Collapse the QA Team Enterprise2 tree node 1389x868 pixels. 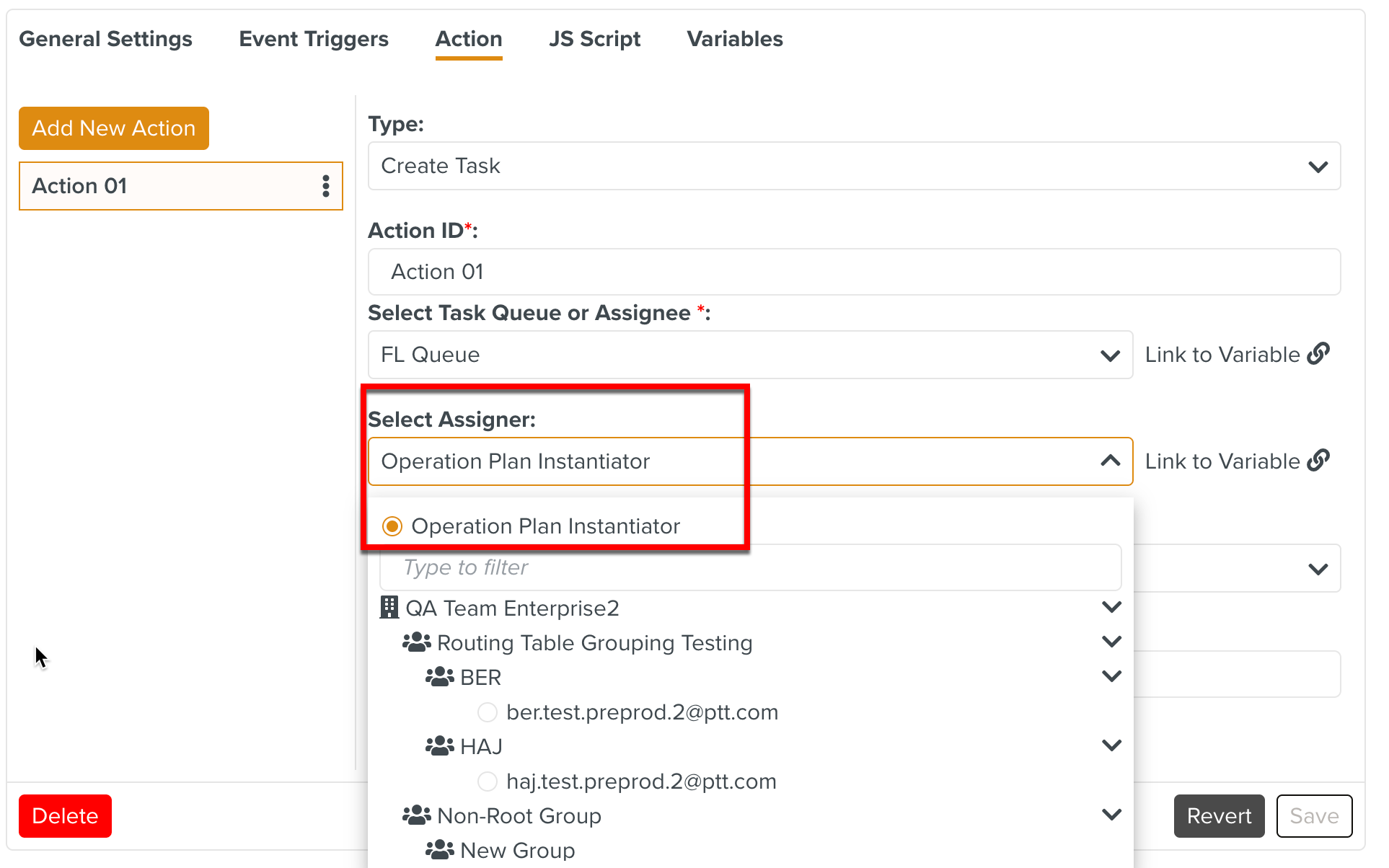point(1111,608)
